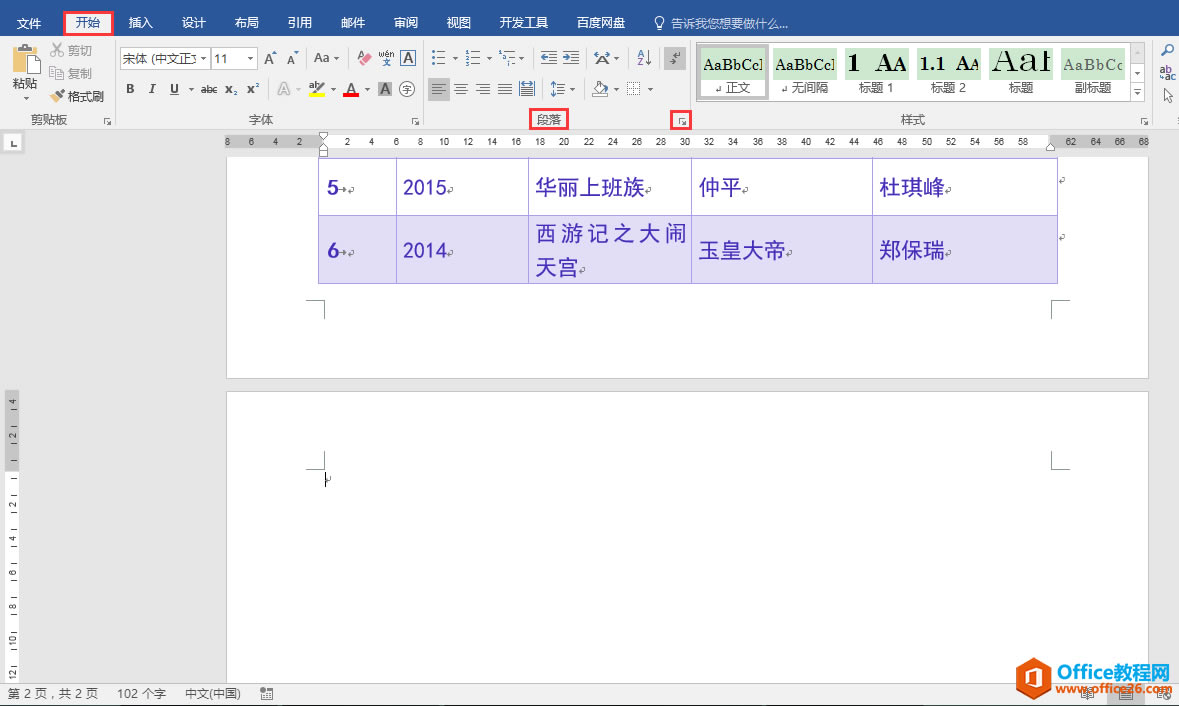The width and height of the screenshot is (1179, 706).
Task: Toggle bold formatting
Action: (x=130, y=89)
